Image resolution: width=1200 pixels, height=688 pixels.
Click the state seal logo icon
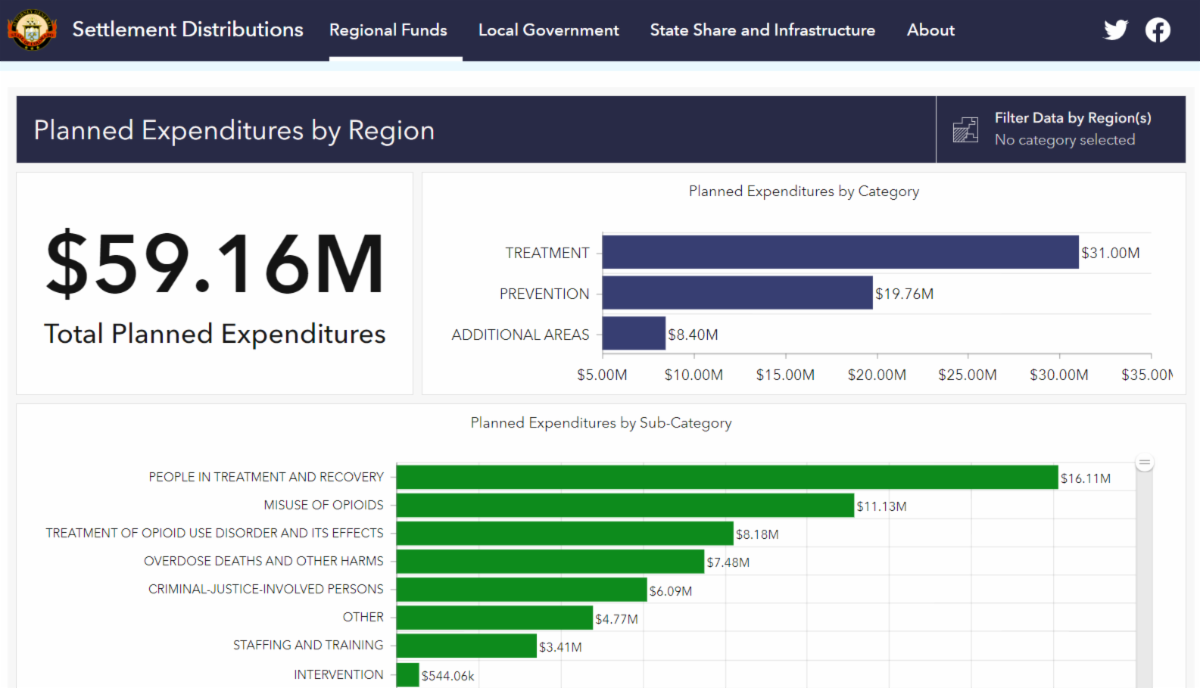coord(33,30)
